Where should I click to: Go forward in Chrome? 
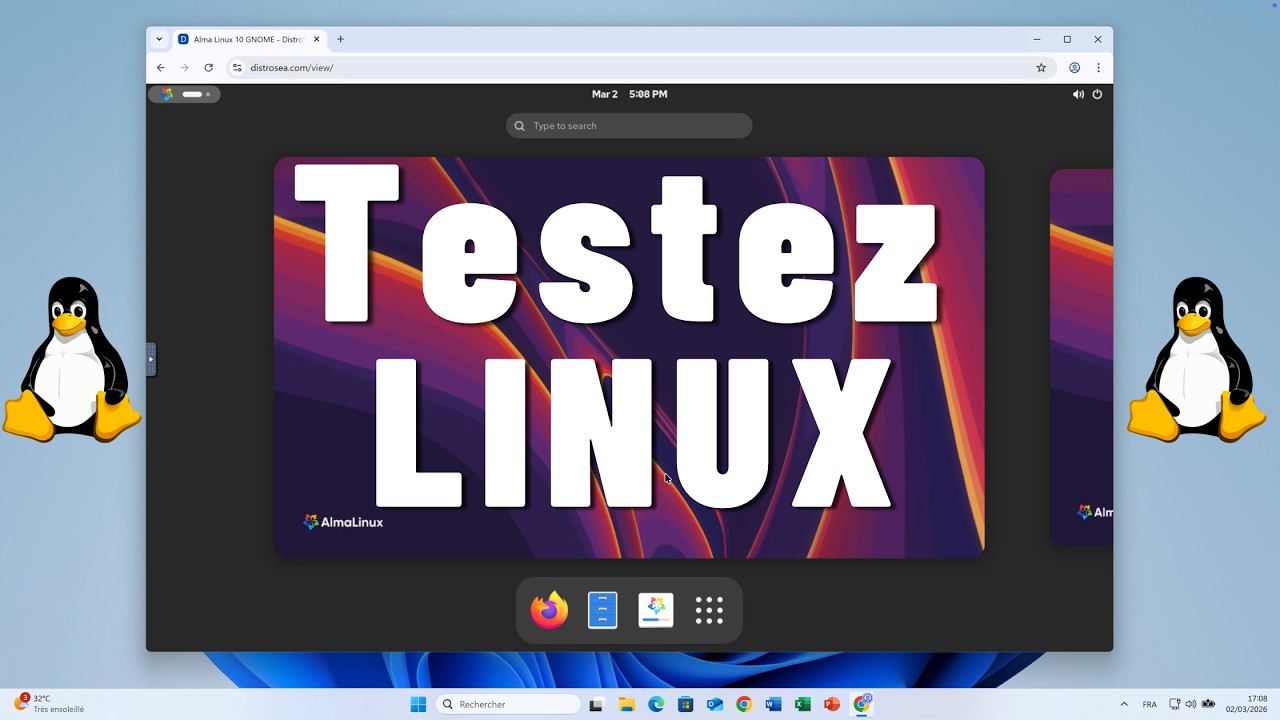point(184,68)
